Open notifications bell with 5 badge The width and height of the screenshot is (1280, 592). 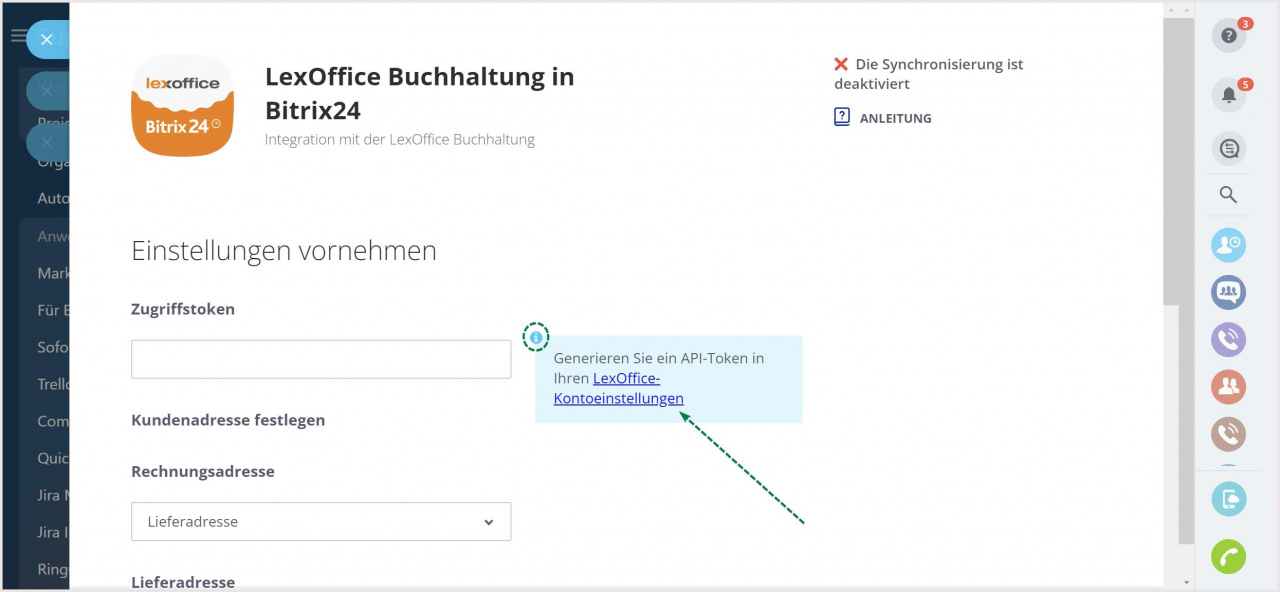[1229, 96]
